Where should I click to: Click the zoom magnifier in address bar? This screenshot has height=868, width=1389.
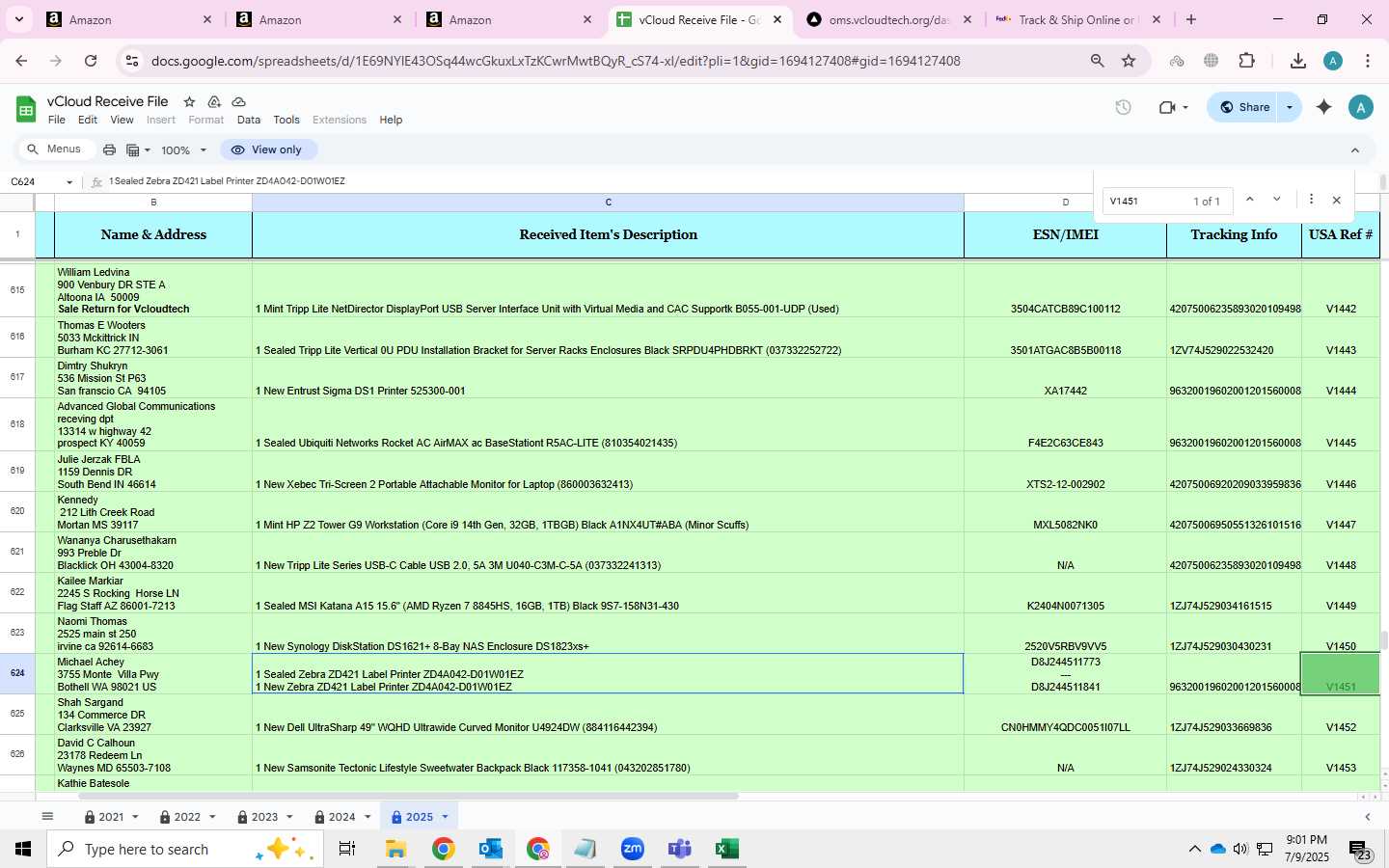coord(1098,61)
